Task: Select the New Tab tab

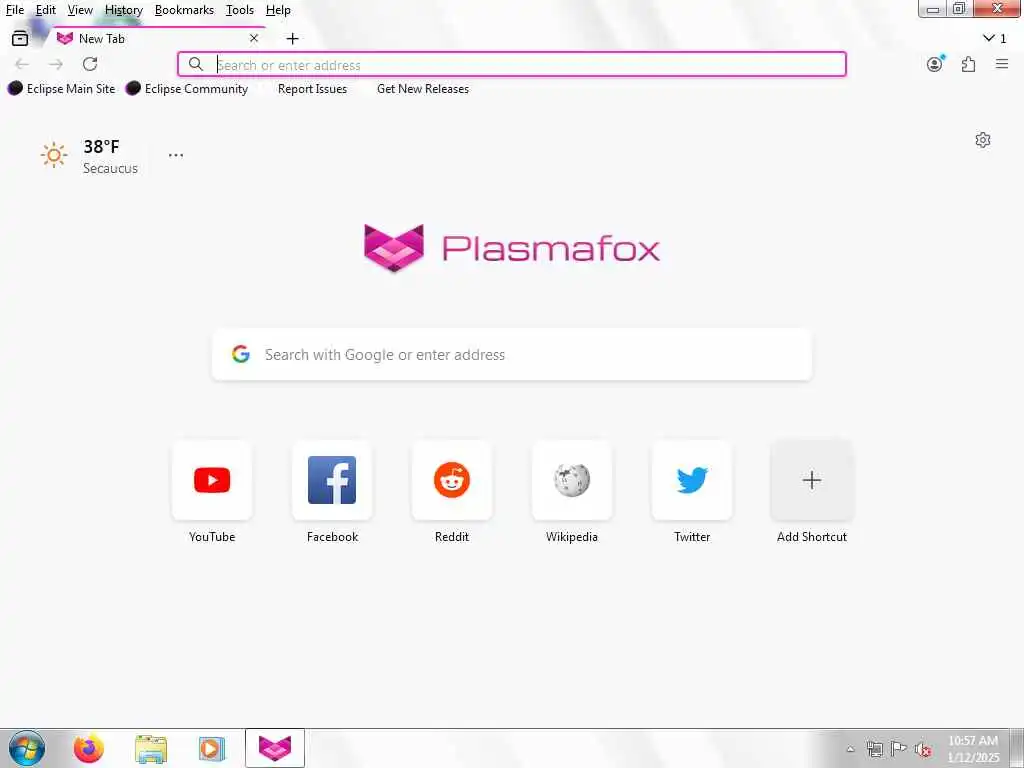Action: [x=159, y=39]
